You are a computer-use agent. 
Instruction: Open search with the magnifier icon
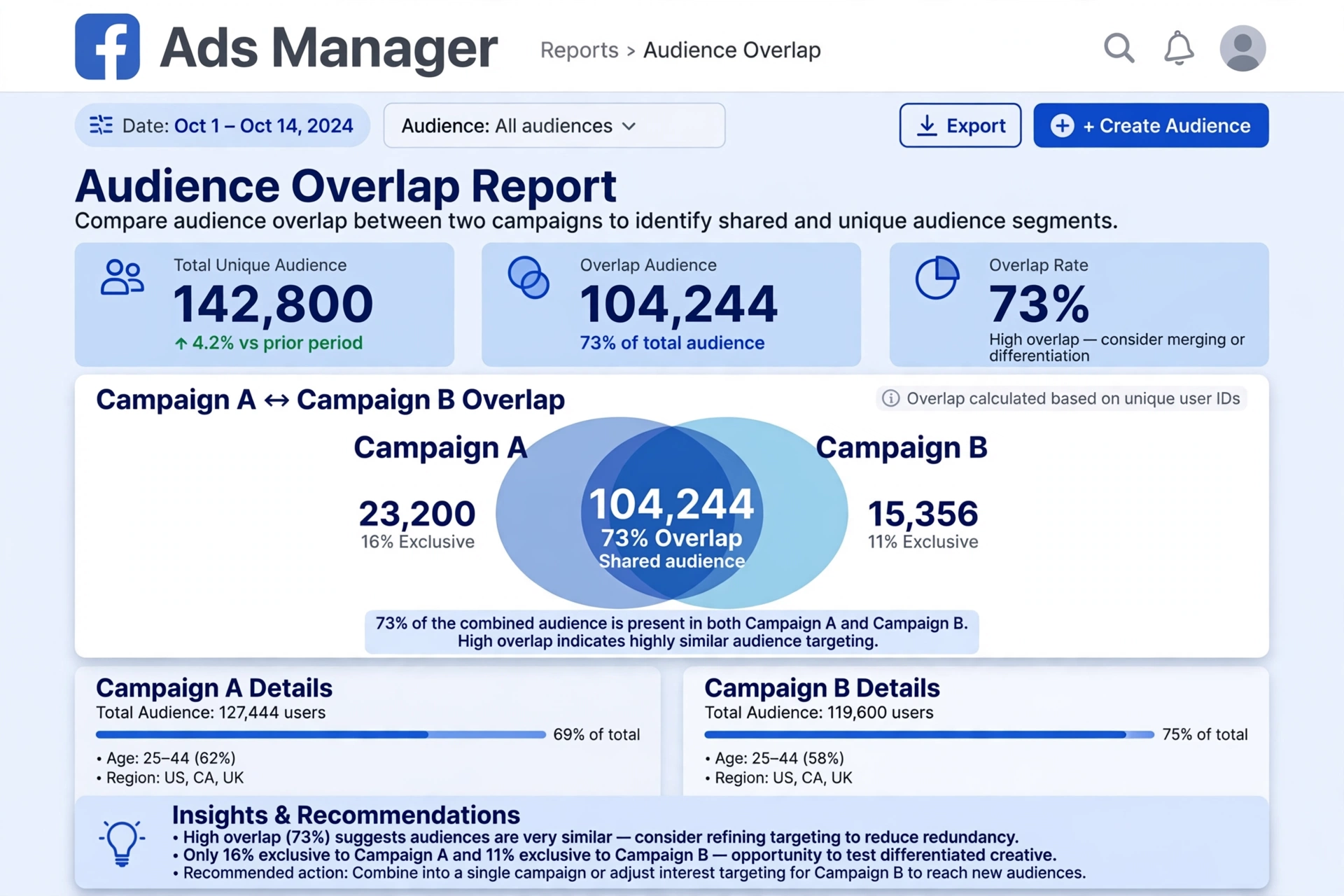pos(1119,48)
